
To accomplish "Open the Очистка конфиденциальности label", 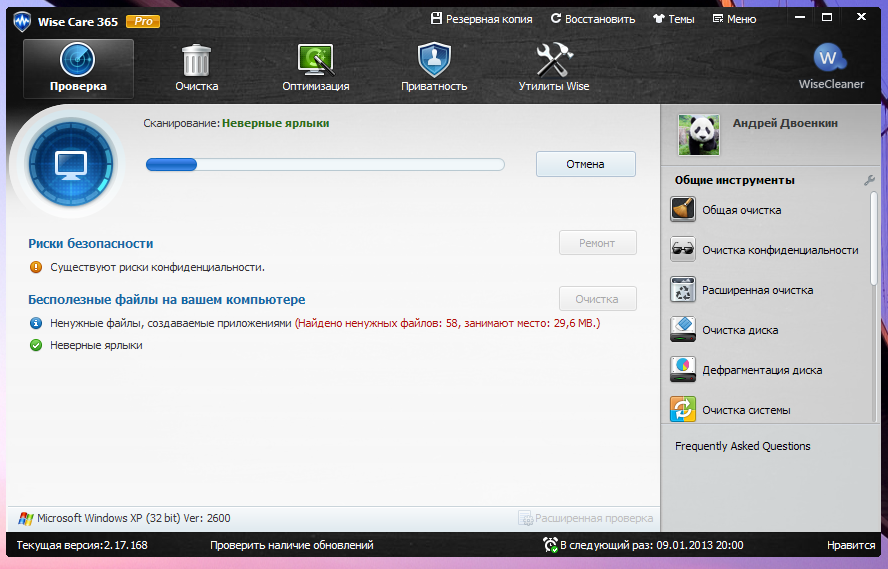I will pyautogui.click(x=780, y=250).
